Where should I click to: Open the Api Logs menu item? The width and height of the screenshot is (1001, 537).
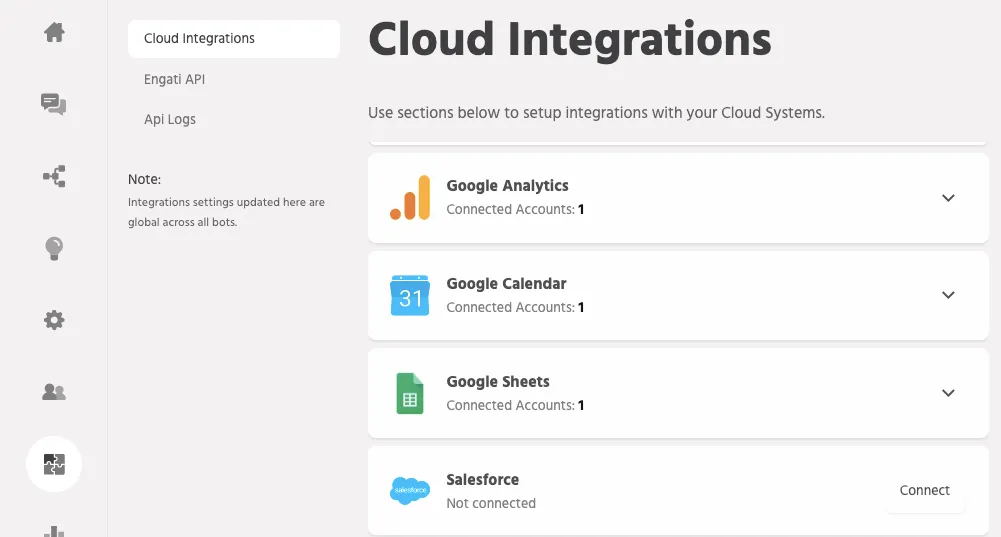pyautogui.click(x=170, y=119)
